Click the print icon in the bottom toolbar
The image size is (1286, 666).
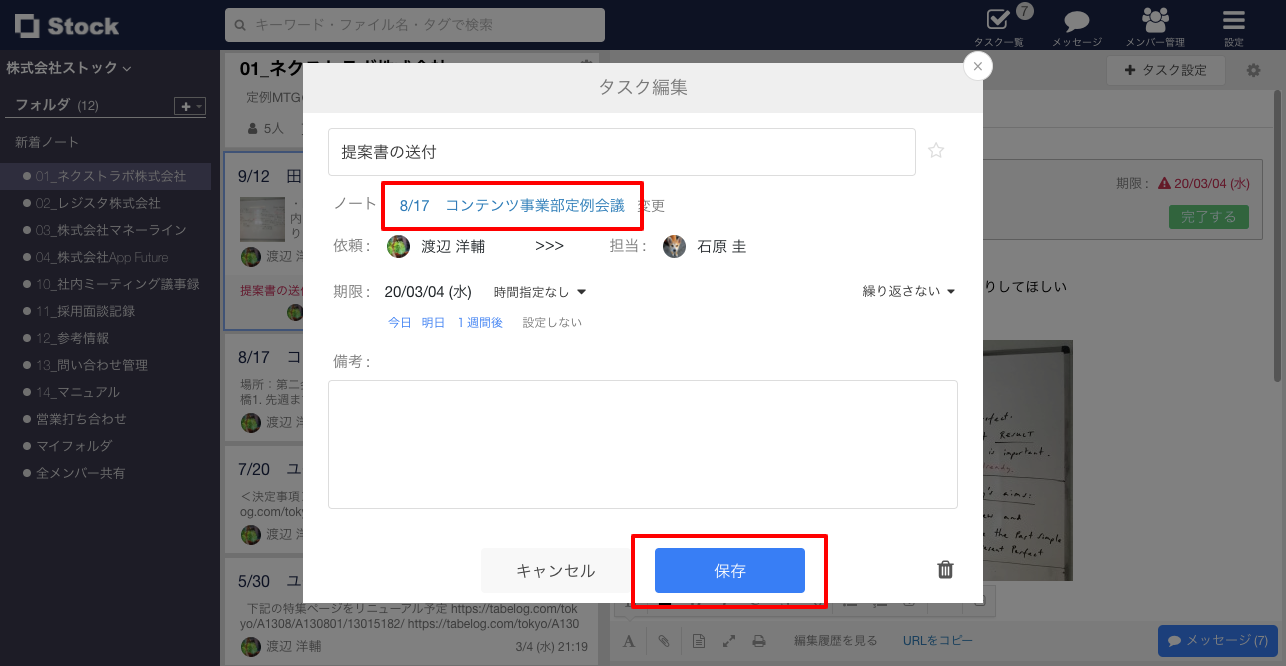coord(760,641)
